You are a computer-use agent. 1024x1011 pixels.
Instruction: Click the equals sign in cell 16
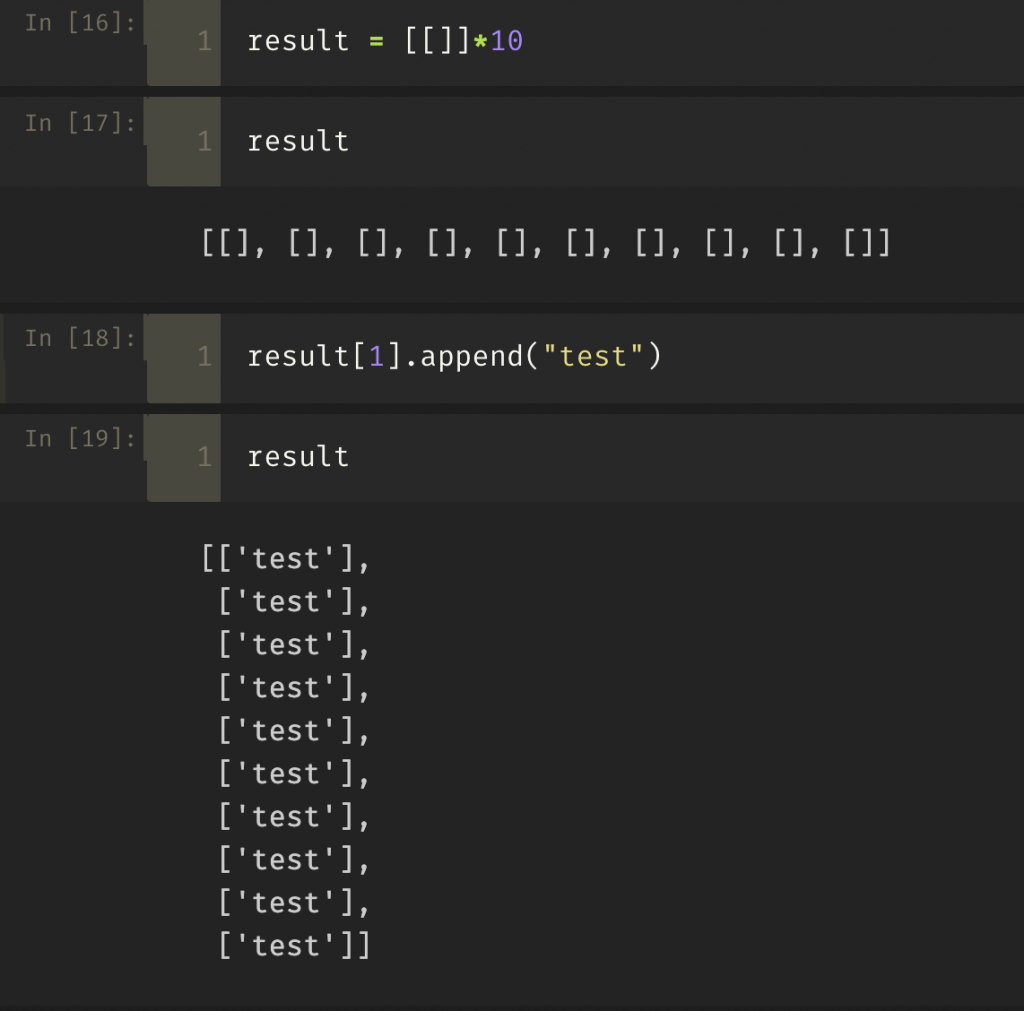point(377,42)
